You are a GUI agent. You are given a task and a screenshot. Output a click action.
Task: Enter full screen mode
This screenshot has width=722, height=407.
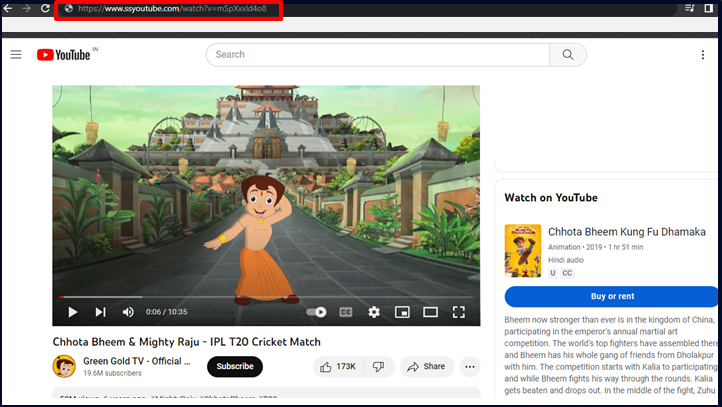(x=459, y=312)
